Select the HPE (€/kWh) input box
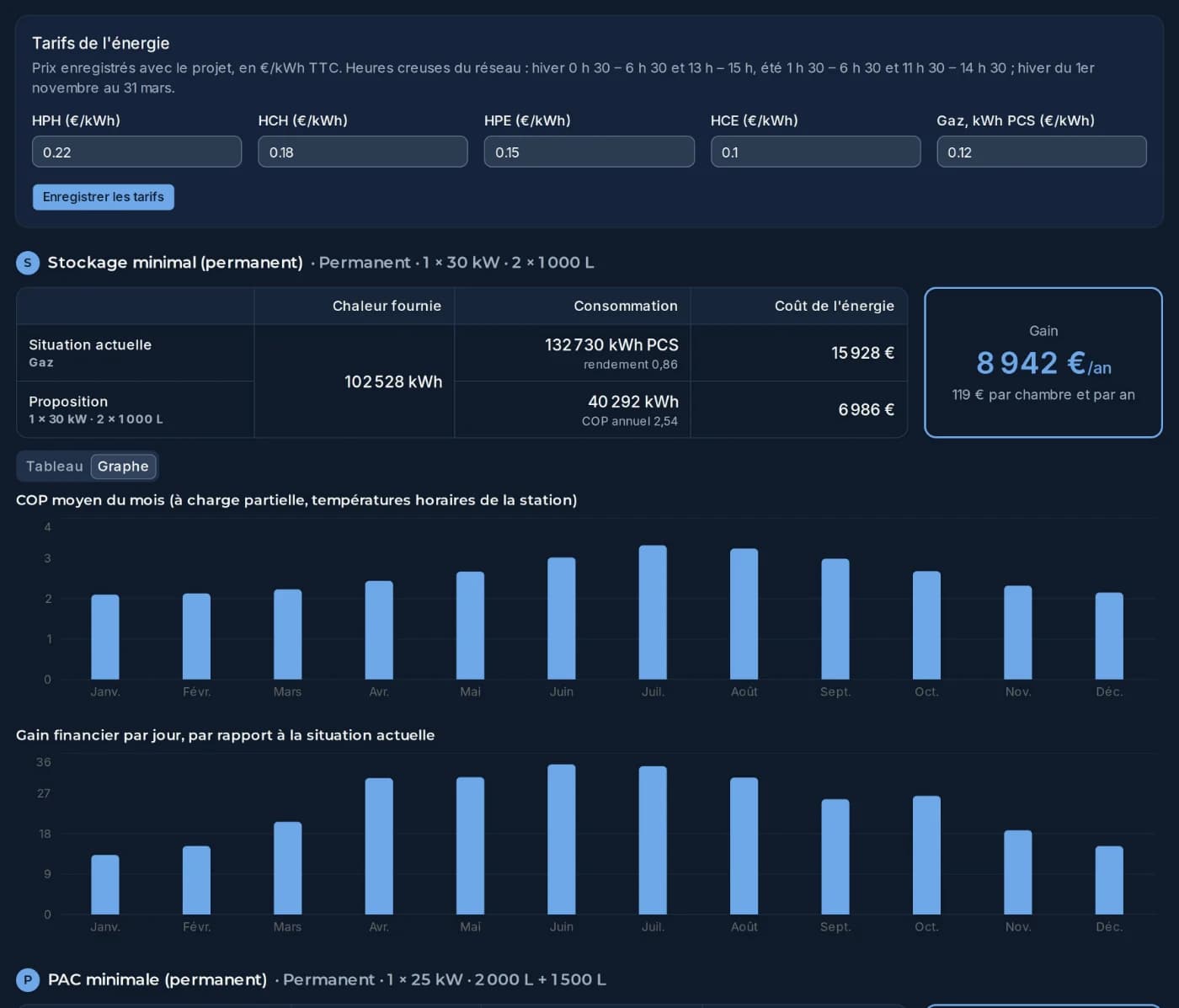 click(x=589, y=152)
